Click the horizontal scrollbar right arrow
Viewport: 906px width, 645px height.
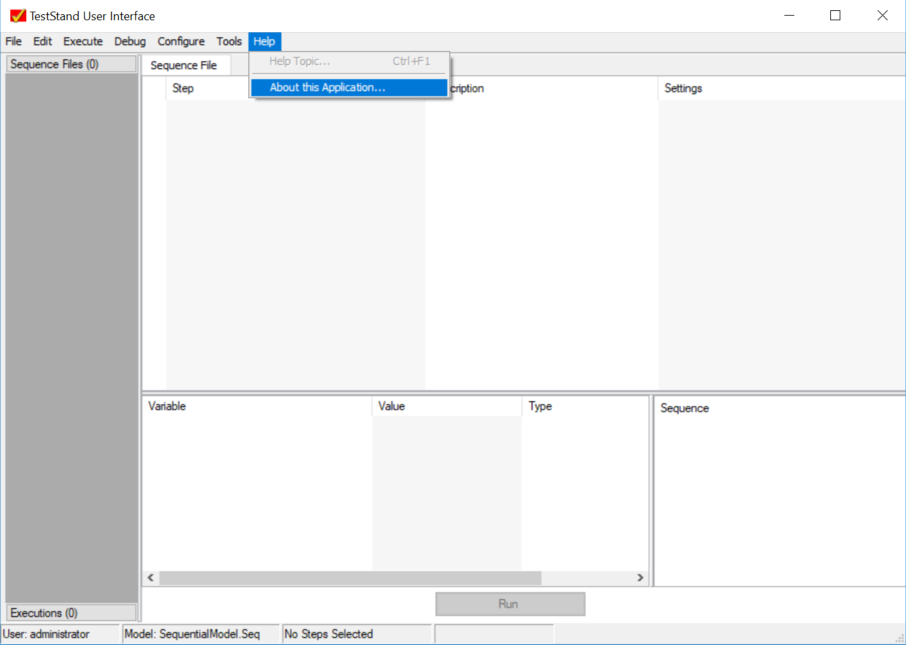point(640,577)
